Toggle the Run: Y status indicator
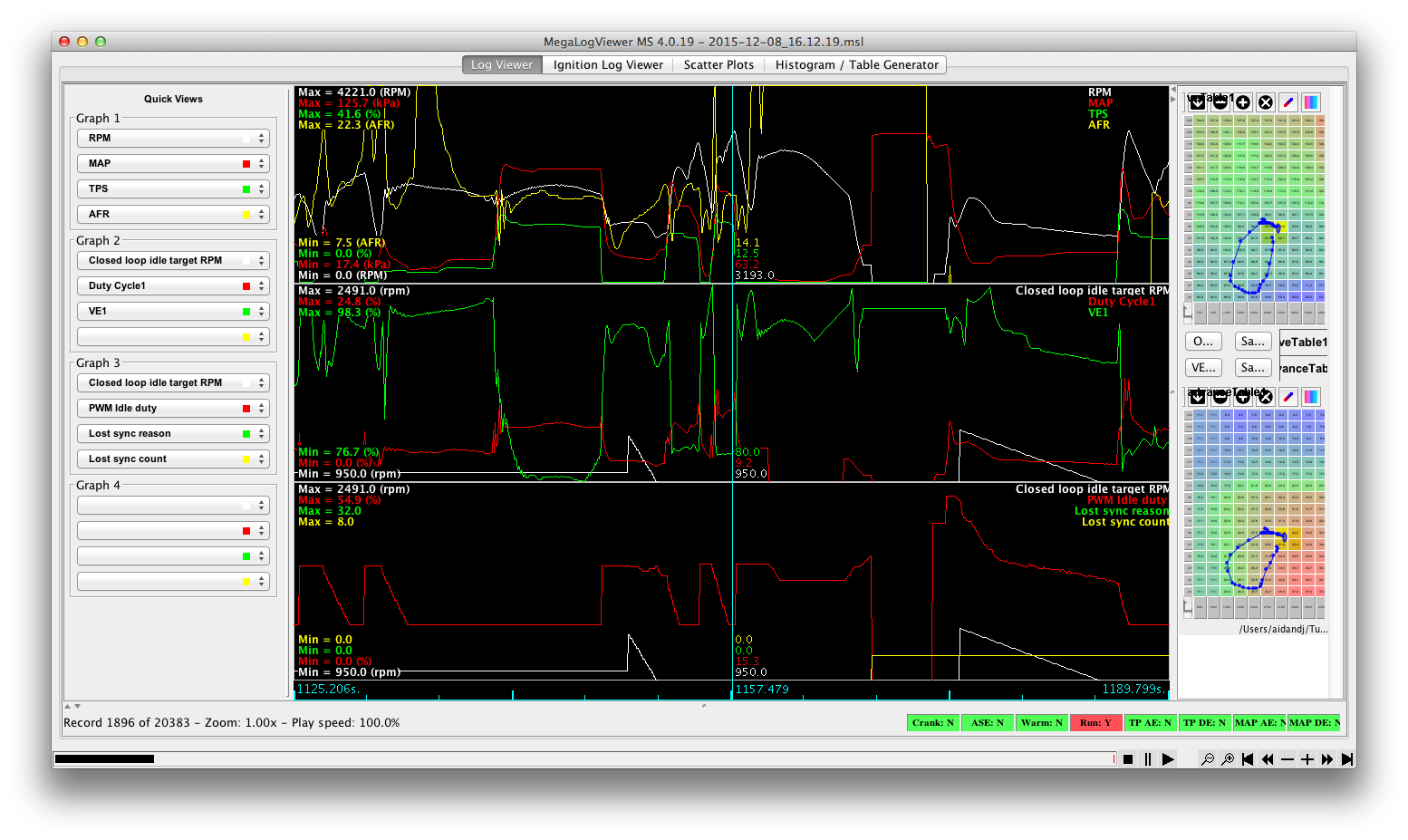The height and width of the screenshot is (840, 1408). point(1095,722)
